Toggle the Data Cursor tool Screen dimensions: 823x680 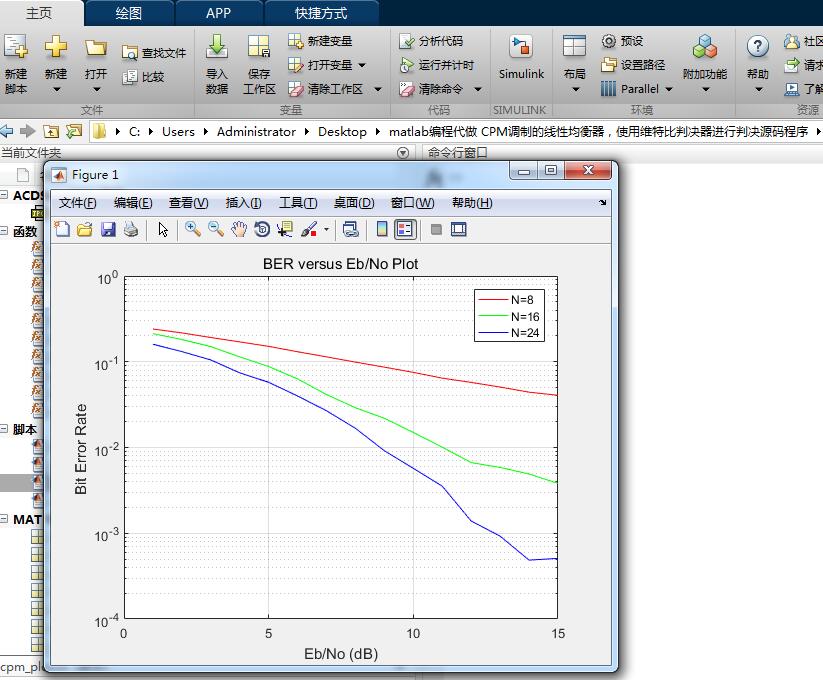[285, 229]
